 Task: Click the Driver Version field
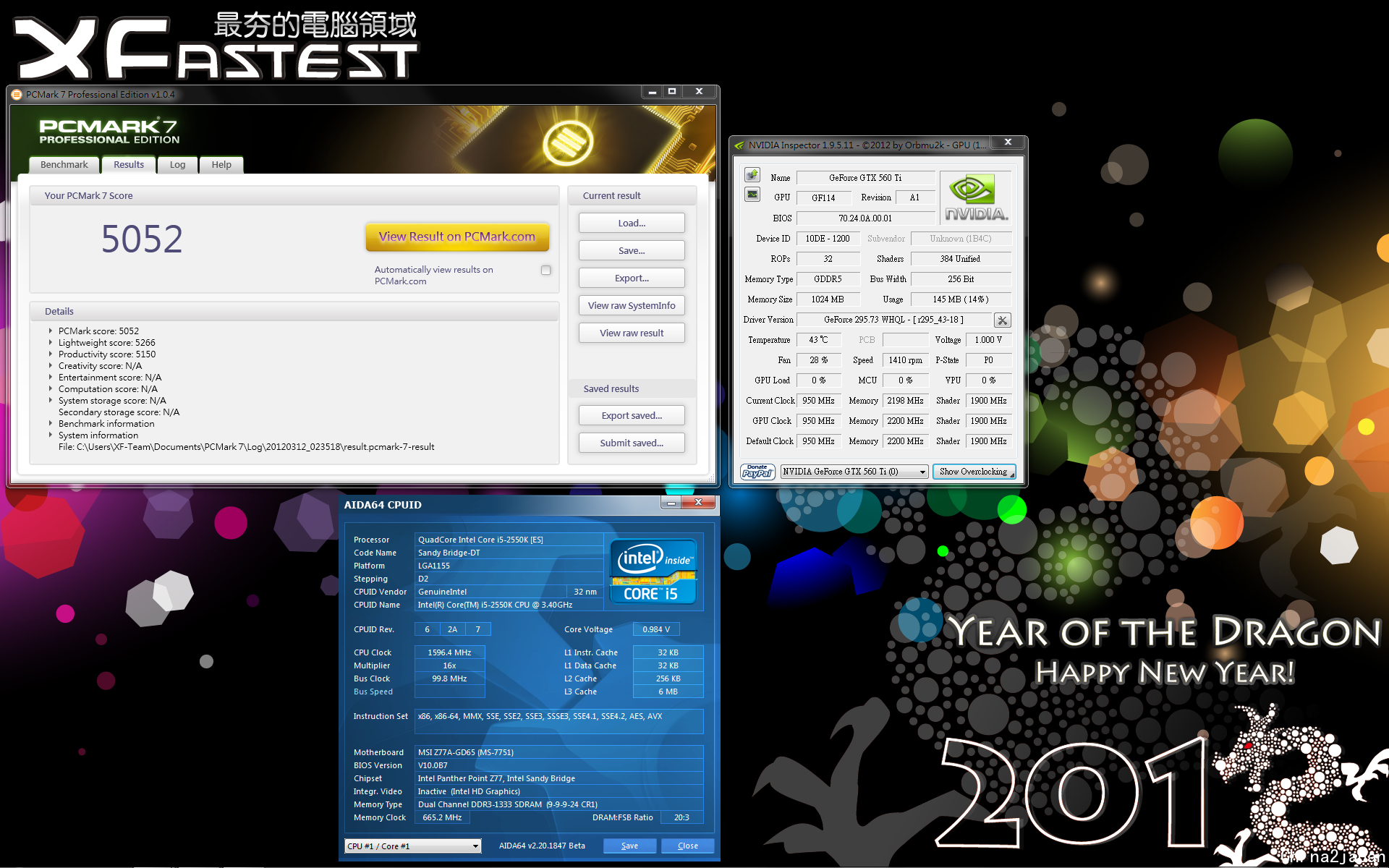tap(894, 320)
